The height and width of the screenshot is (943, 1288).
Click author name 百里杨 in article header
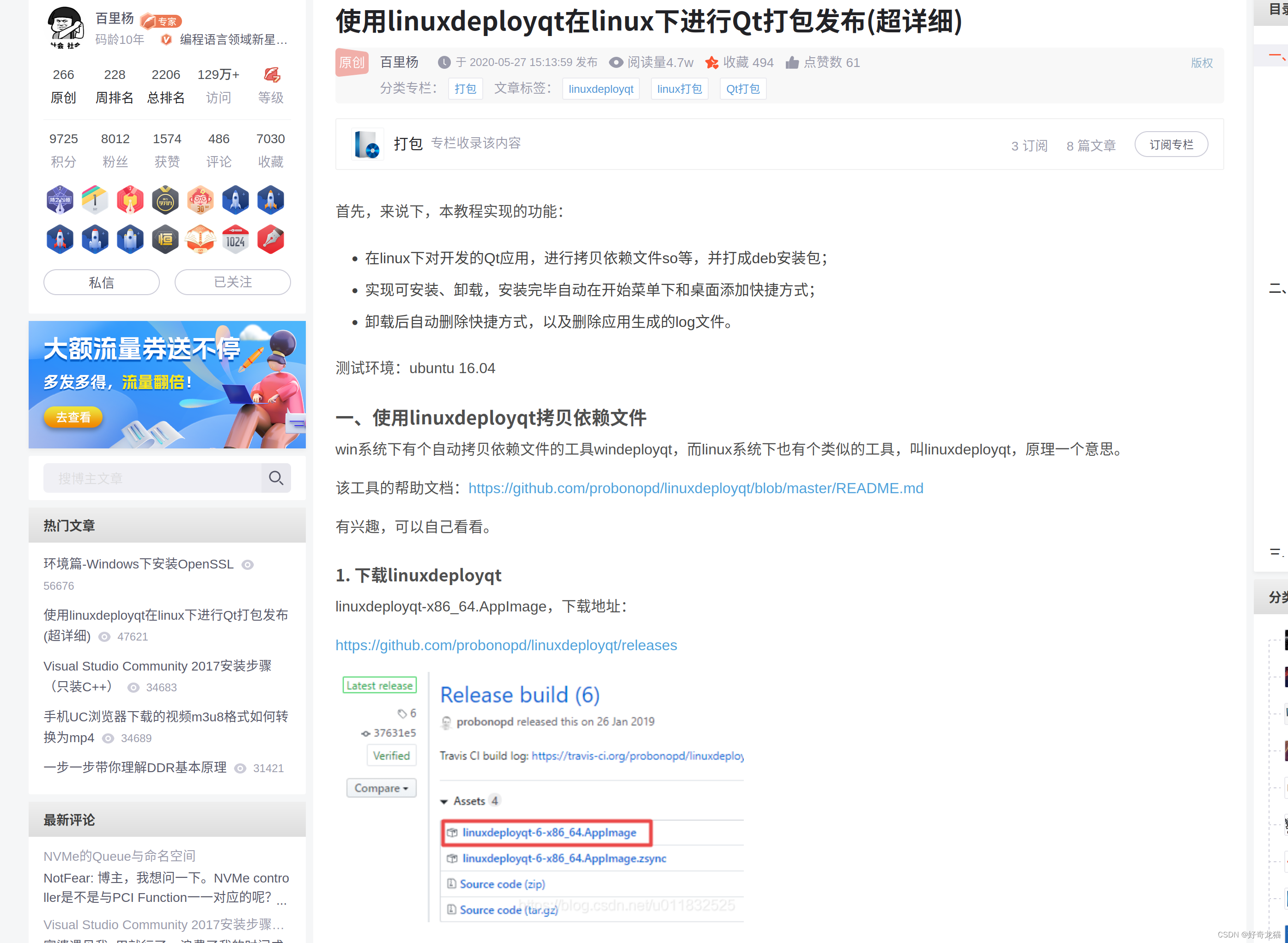399,62
